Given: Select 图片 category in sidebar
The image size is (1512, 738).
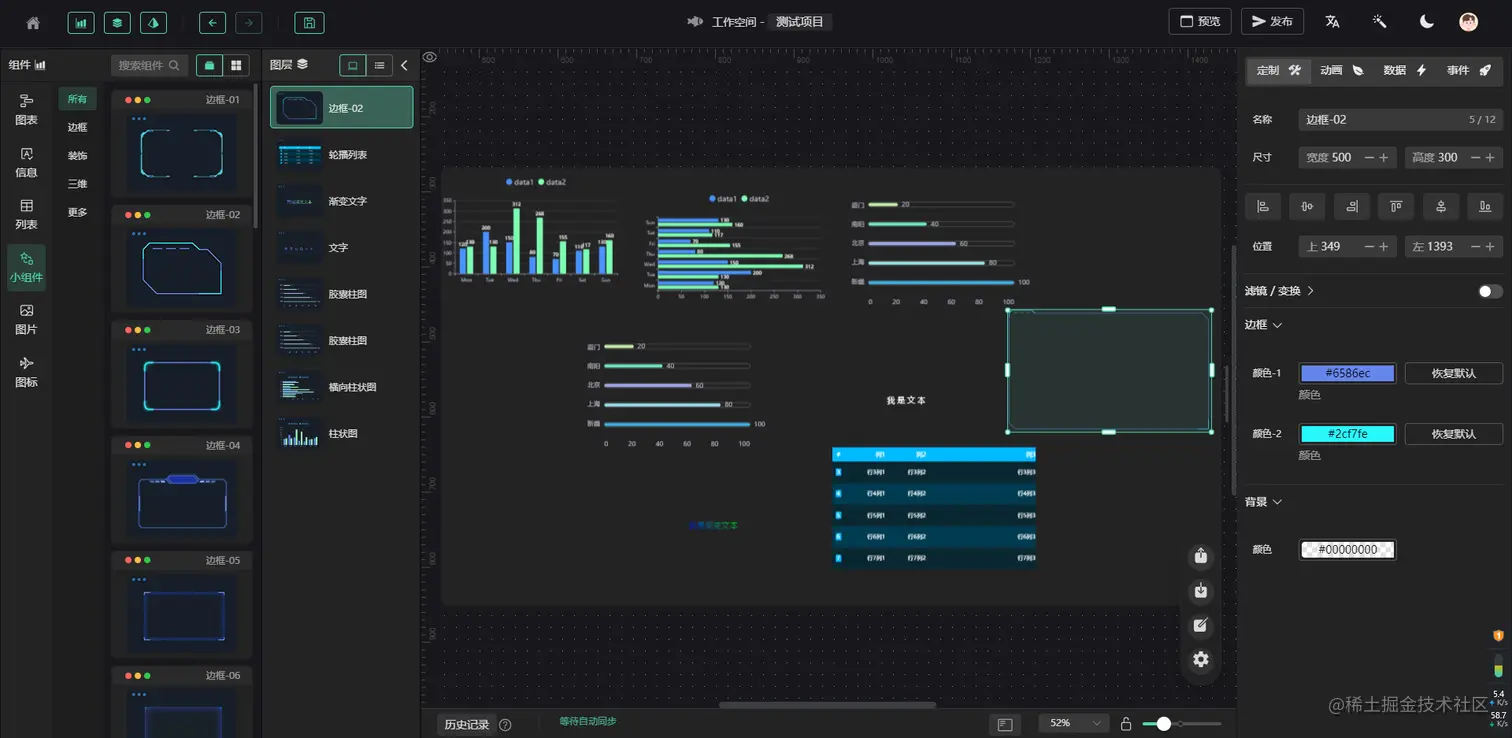Looking at the screenshot, I should pos(27,319).
